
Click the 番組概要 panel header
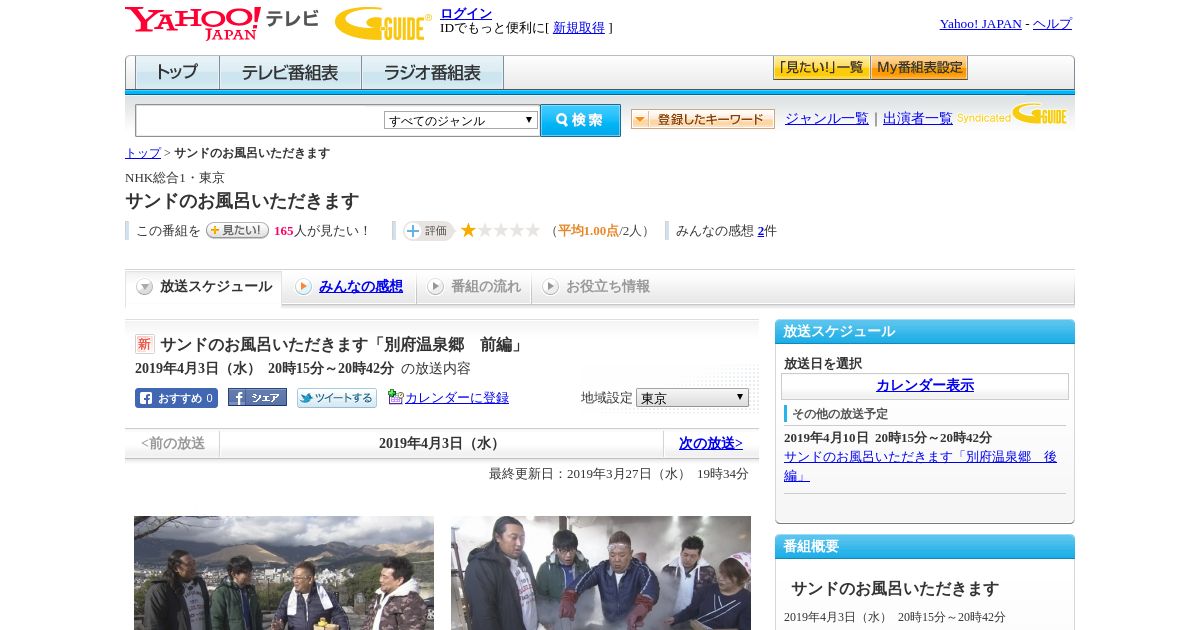pyautogui.click(x=925, y=546)
